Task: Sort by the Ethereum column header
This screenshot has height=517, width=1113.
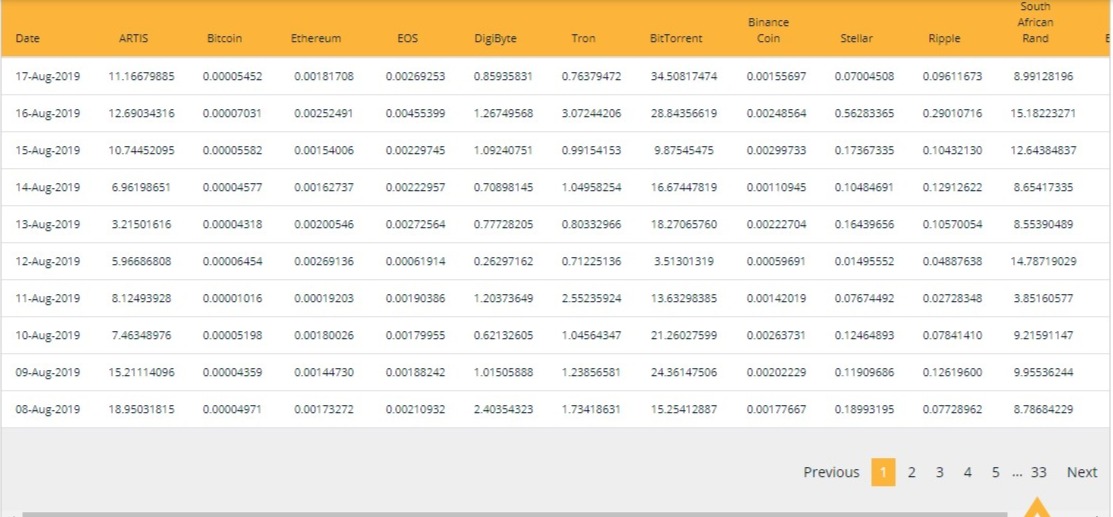Action: pyautogui.click(x=316, y=38)
